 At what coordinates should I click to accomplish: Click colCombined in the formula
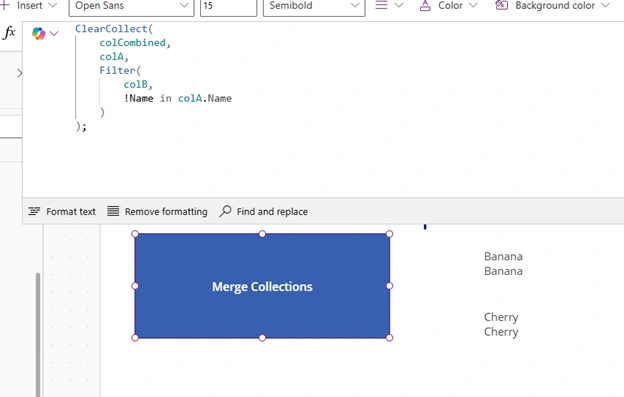tap(133, 43)
